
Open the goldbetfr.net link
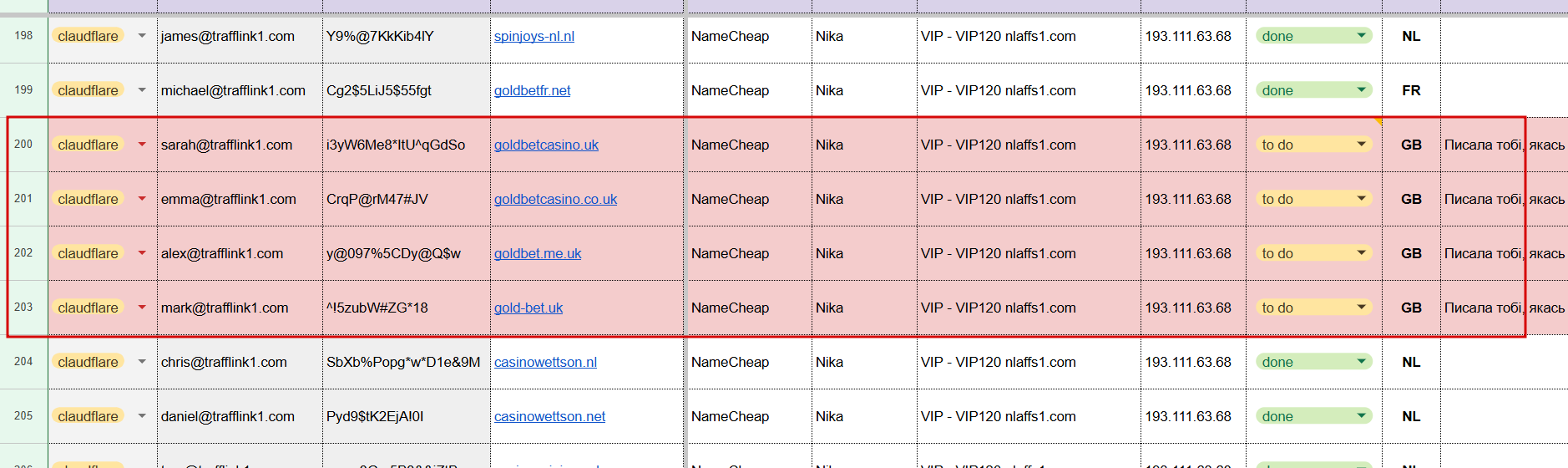tap(533, 90)
